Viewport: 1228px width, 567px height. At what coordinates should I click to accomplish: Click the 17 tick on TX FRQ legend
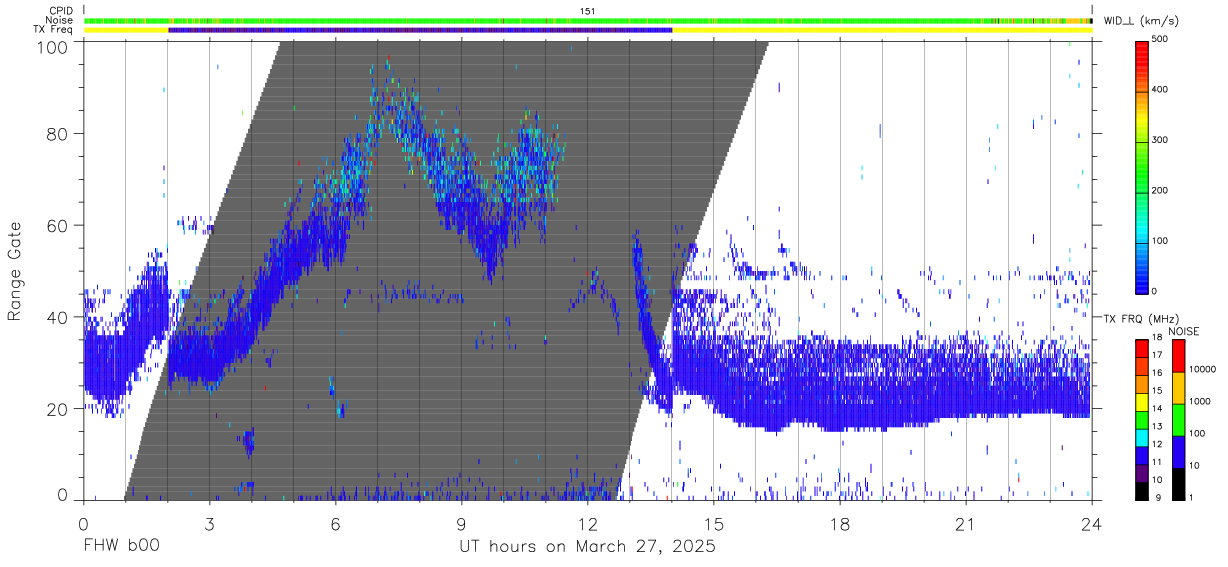[1156, 355]
